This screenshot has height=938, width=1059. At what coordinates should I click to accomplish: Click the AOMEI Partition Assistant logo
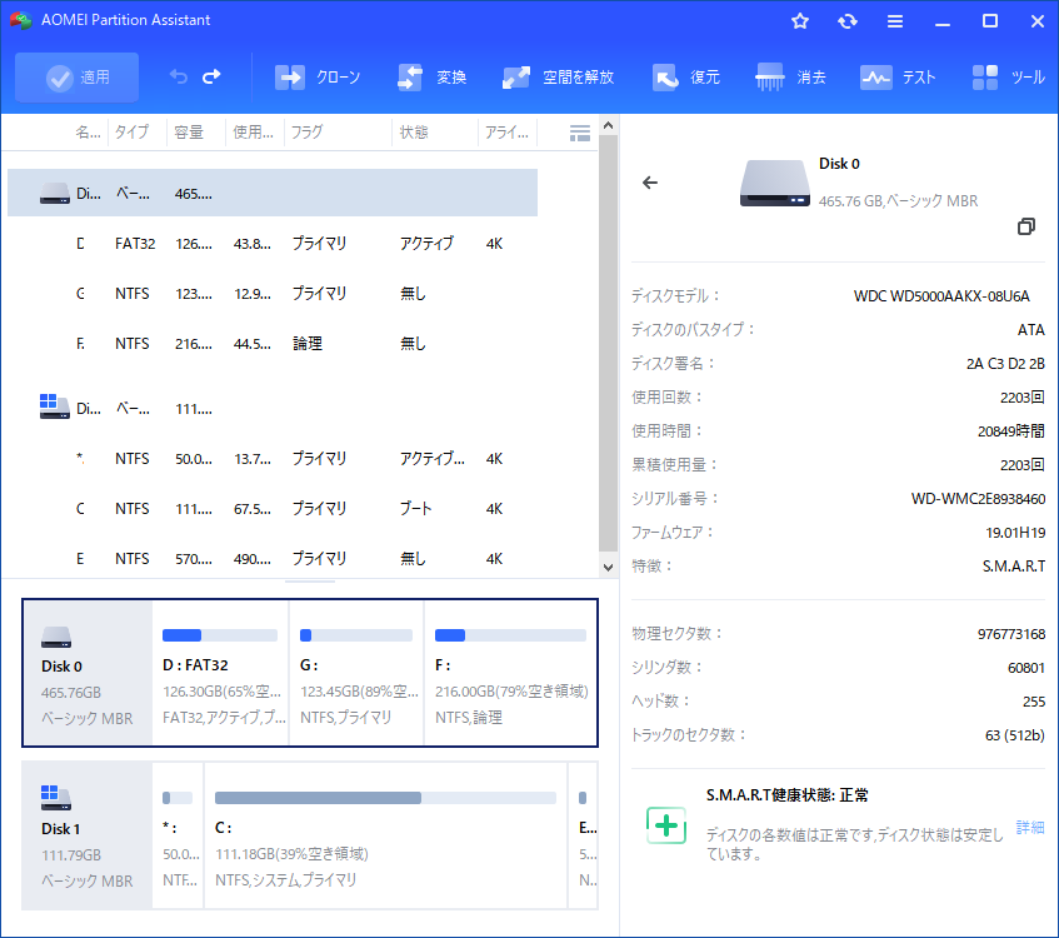[21, 21]
